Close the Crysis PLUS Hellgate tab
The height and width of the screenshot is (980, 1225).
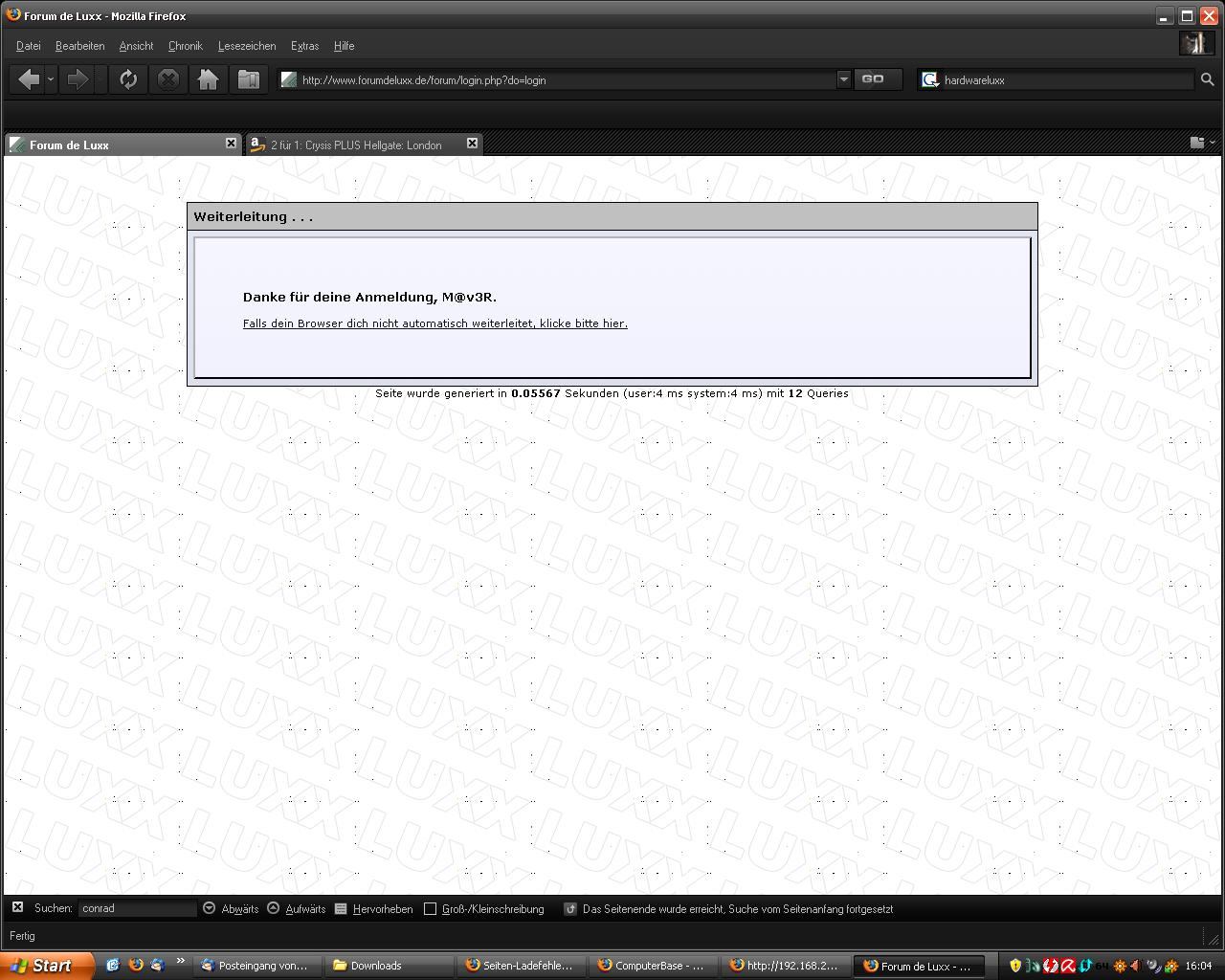tap(472, 144)
